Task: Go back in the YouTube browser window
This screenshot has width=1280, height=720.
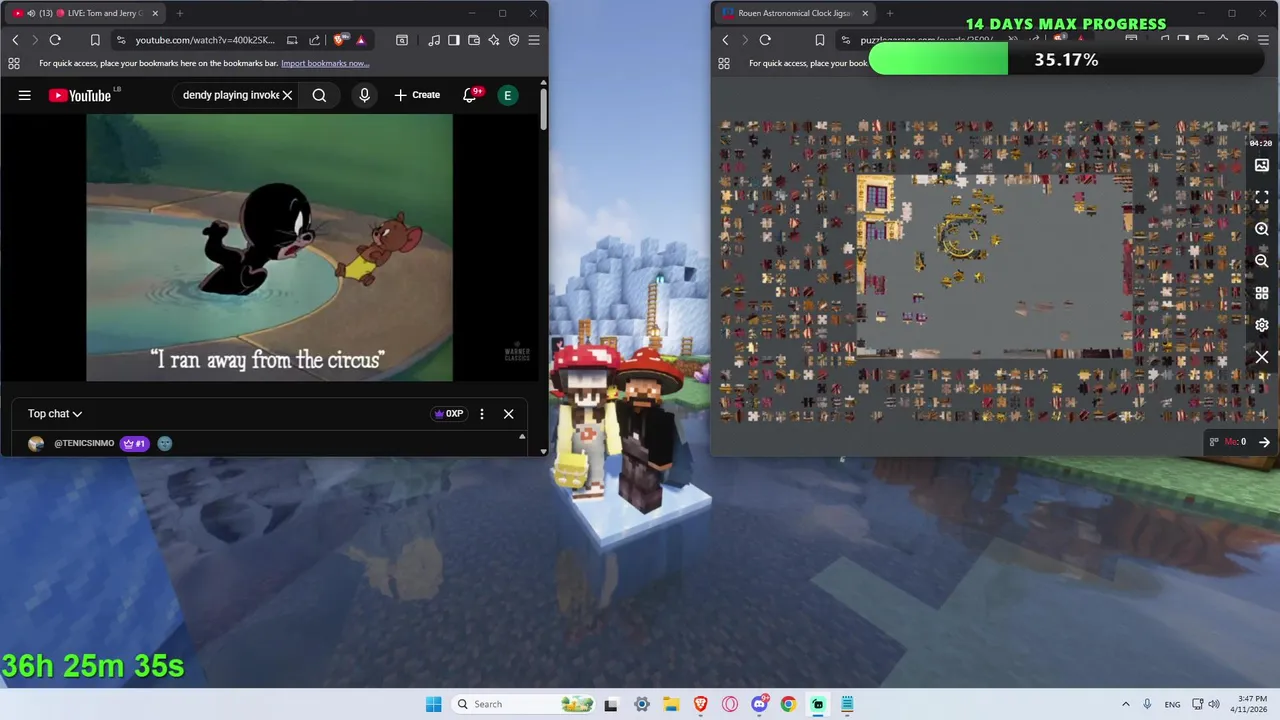Action: 15,40
